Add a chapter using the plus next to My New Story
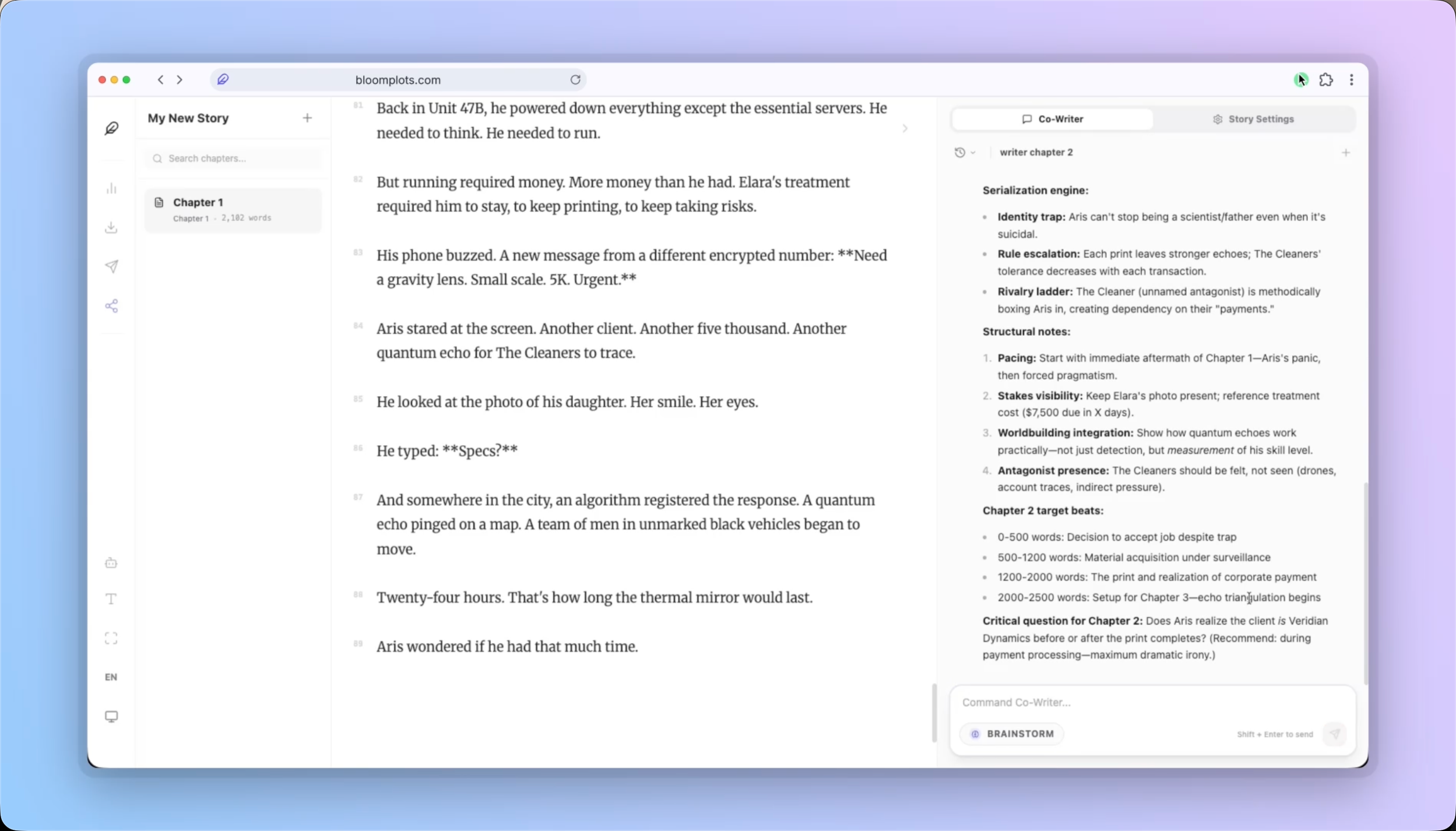This screenshot has height=831, width=1456. pyautogui.click(x=307, y=118)
